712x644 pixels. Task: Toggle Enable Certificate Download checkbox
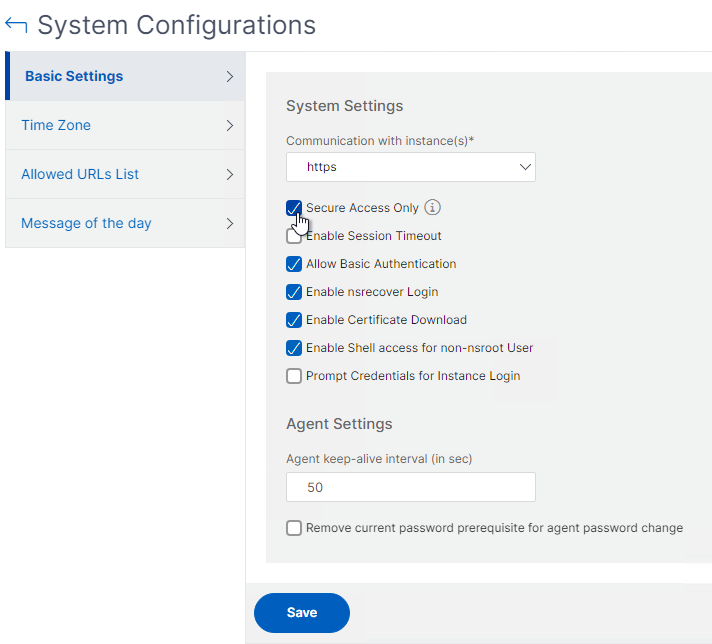point(294,320)
